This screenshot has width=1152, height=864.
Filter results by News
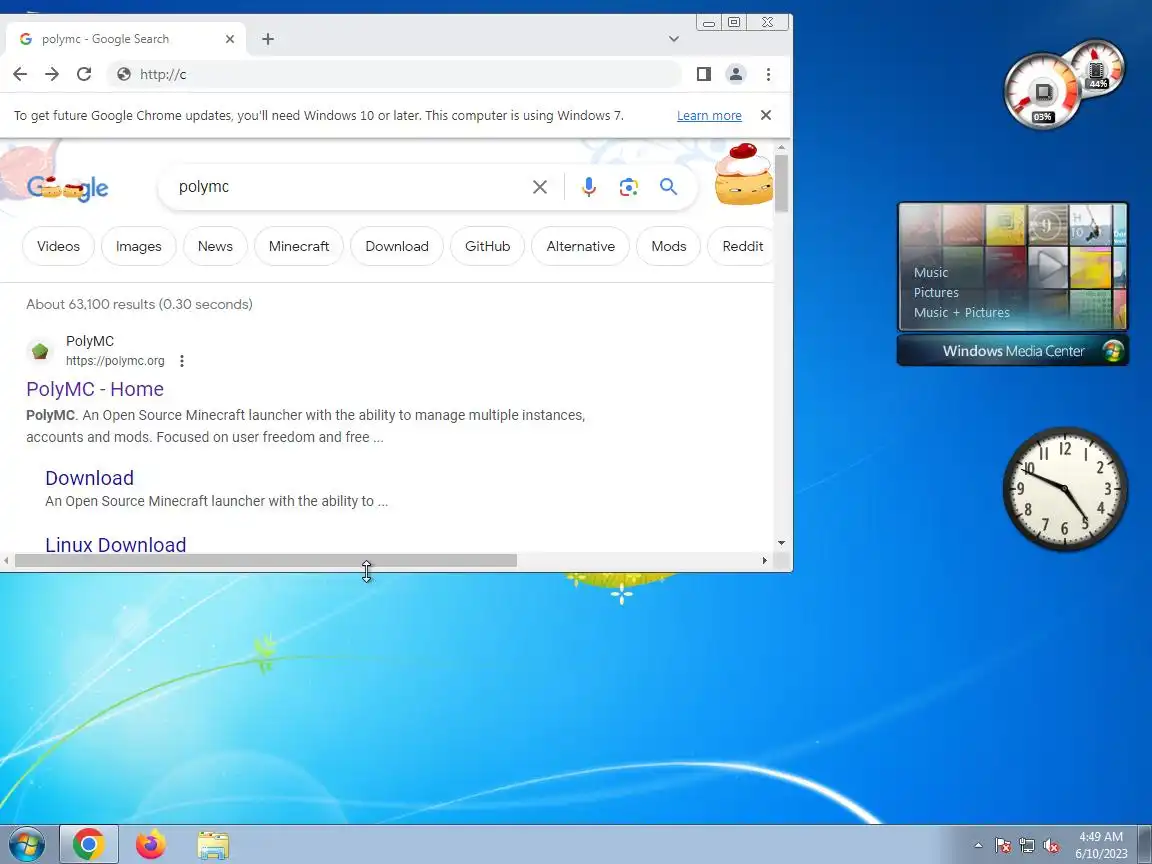(215, 246)
